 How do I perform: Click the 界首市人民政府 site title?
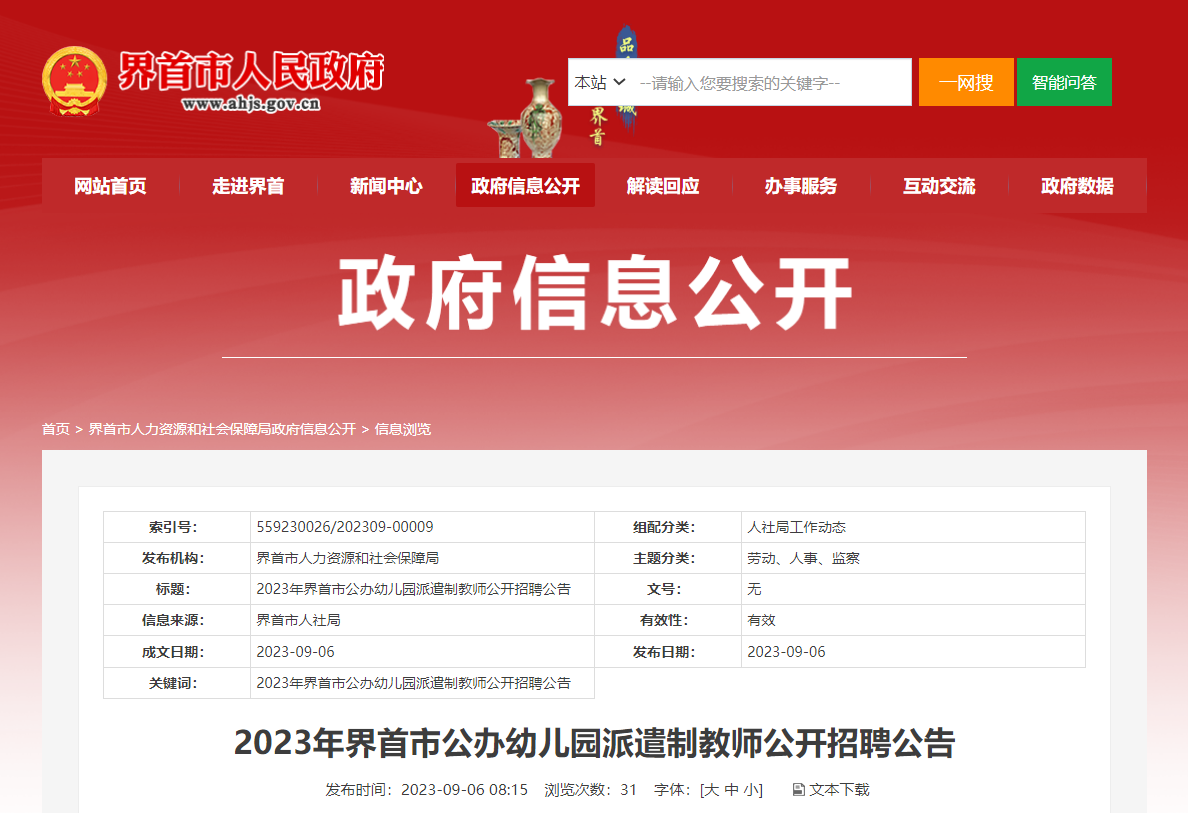[251, 71]
